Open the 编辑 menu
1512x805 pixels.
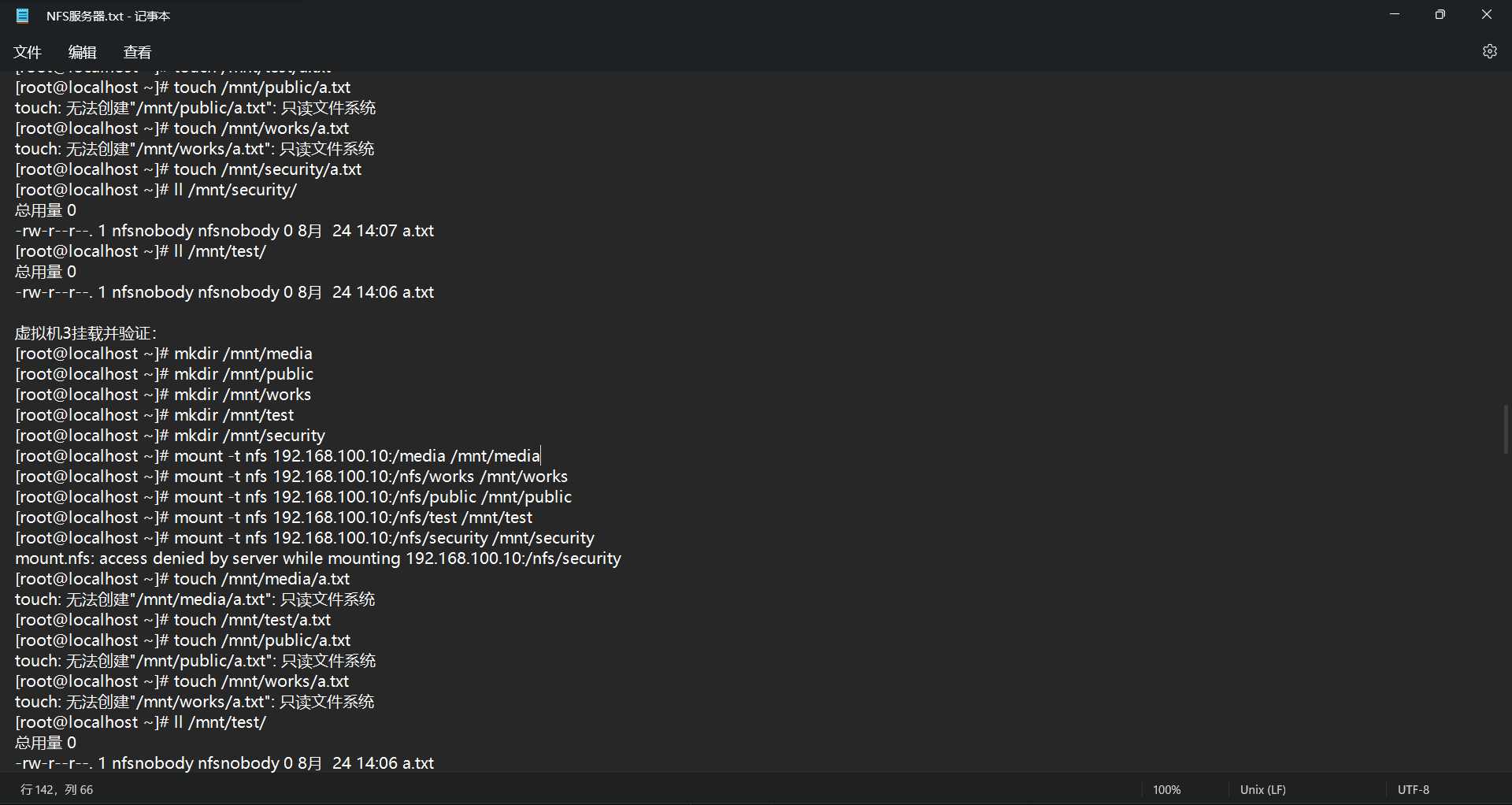pyautogui.click(x=83, y=52)
